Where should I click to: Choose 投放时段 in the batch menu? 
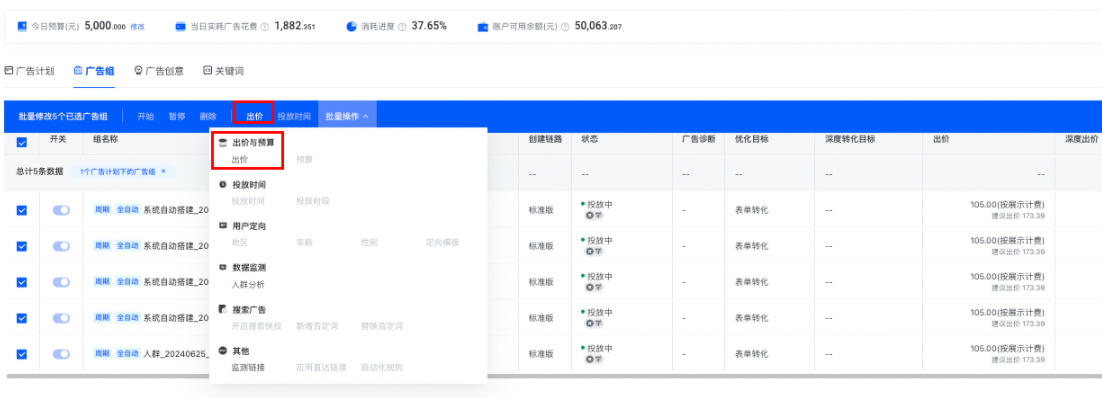313,201
